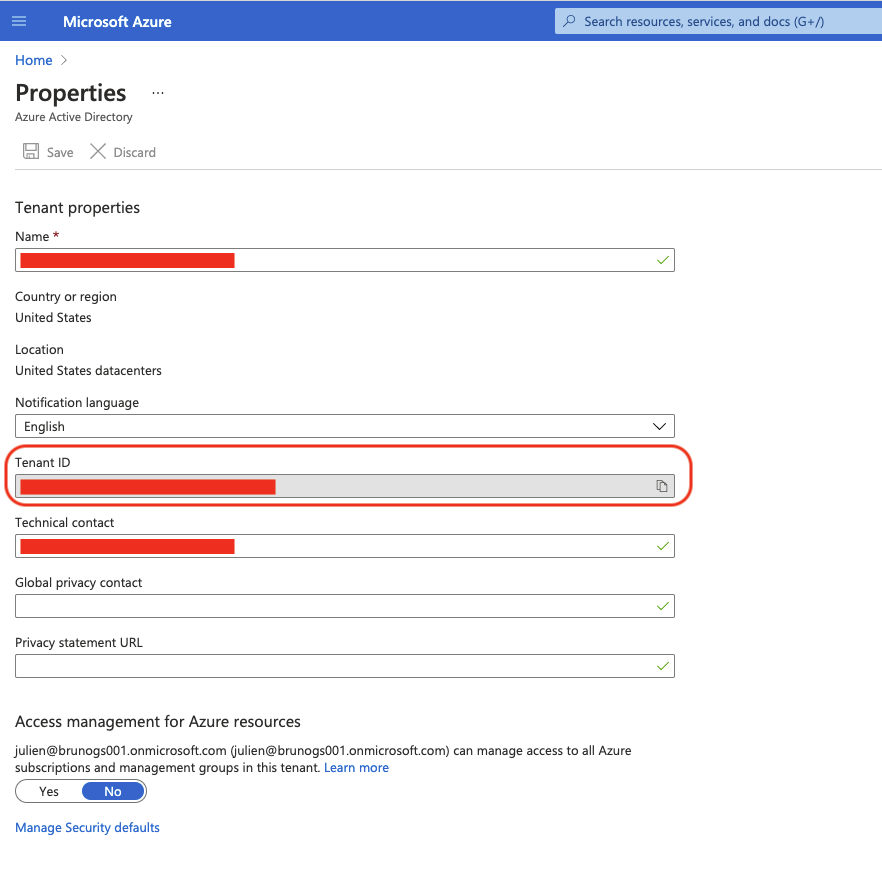Click the 'United States' country value

click(53, 318)
